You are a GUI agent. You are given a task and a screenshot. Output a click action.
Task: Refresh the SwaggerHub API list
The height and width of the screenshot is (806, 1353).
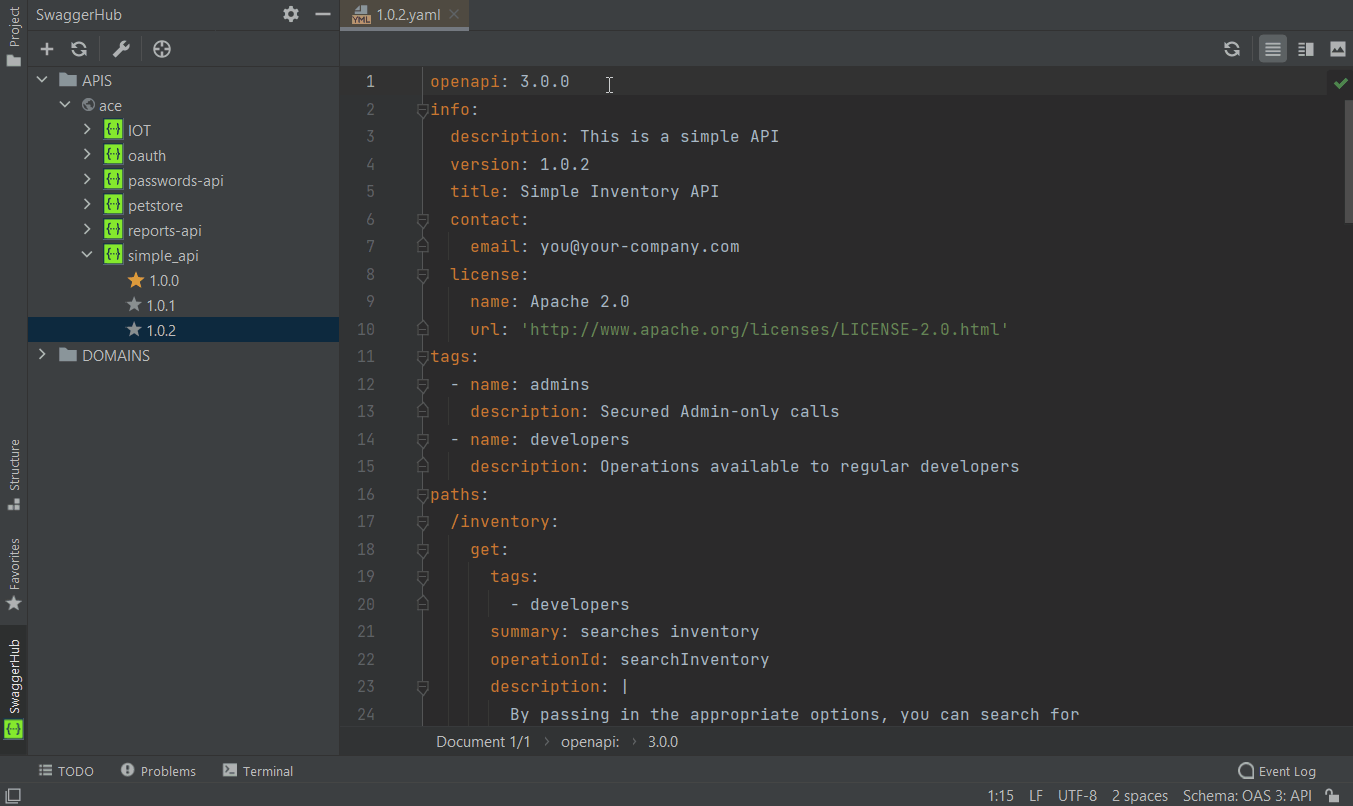pos(79,49)
